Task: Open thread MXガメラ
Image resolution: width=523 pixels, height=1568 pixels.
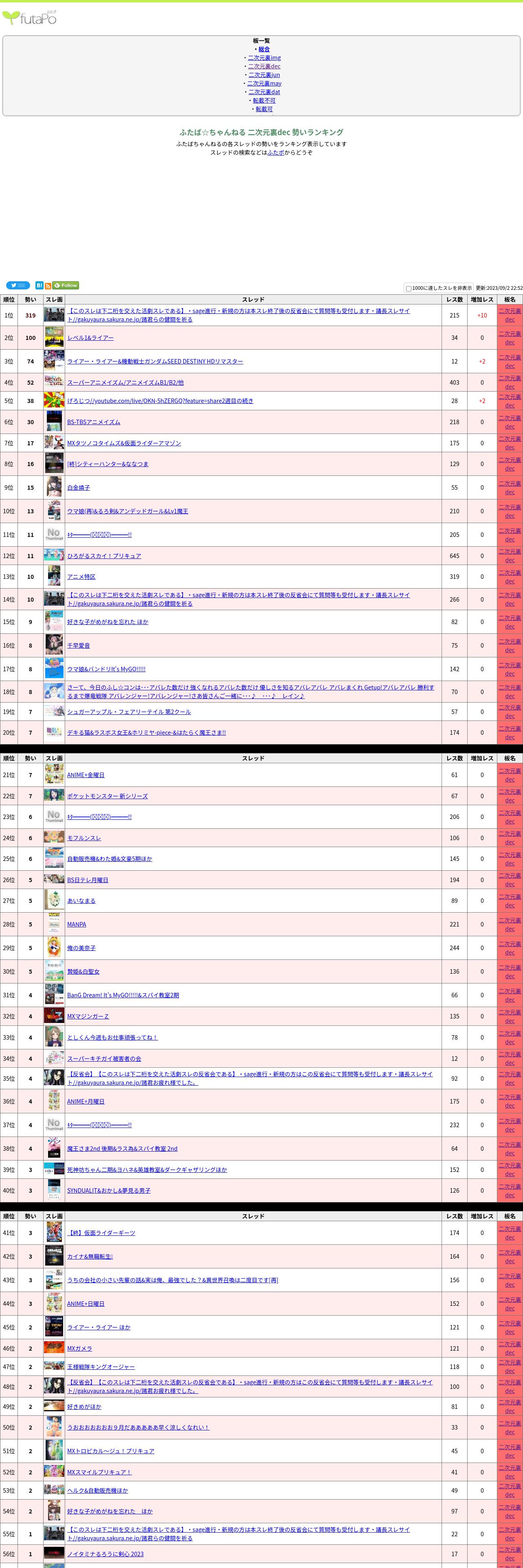Action: click(x=80, y=1348)
